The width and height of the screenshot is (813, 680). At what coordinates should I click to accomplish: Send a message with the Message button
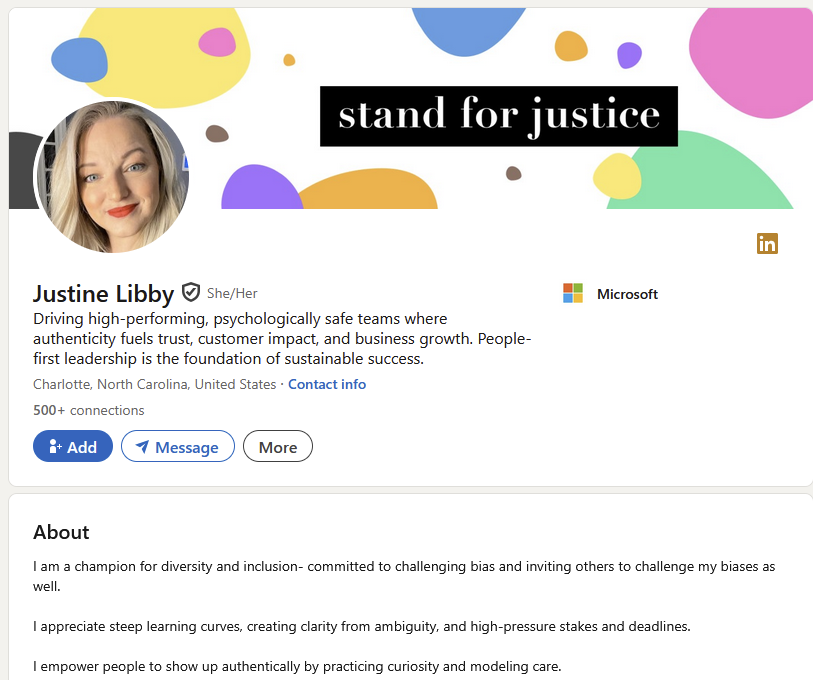tap(178, 447)
